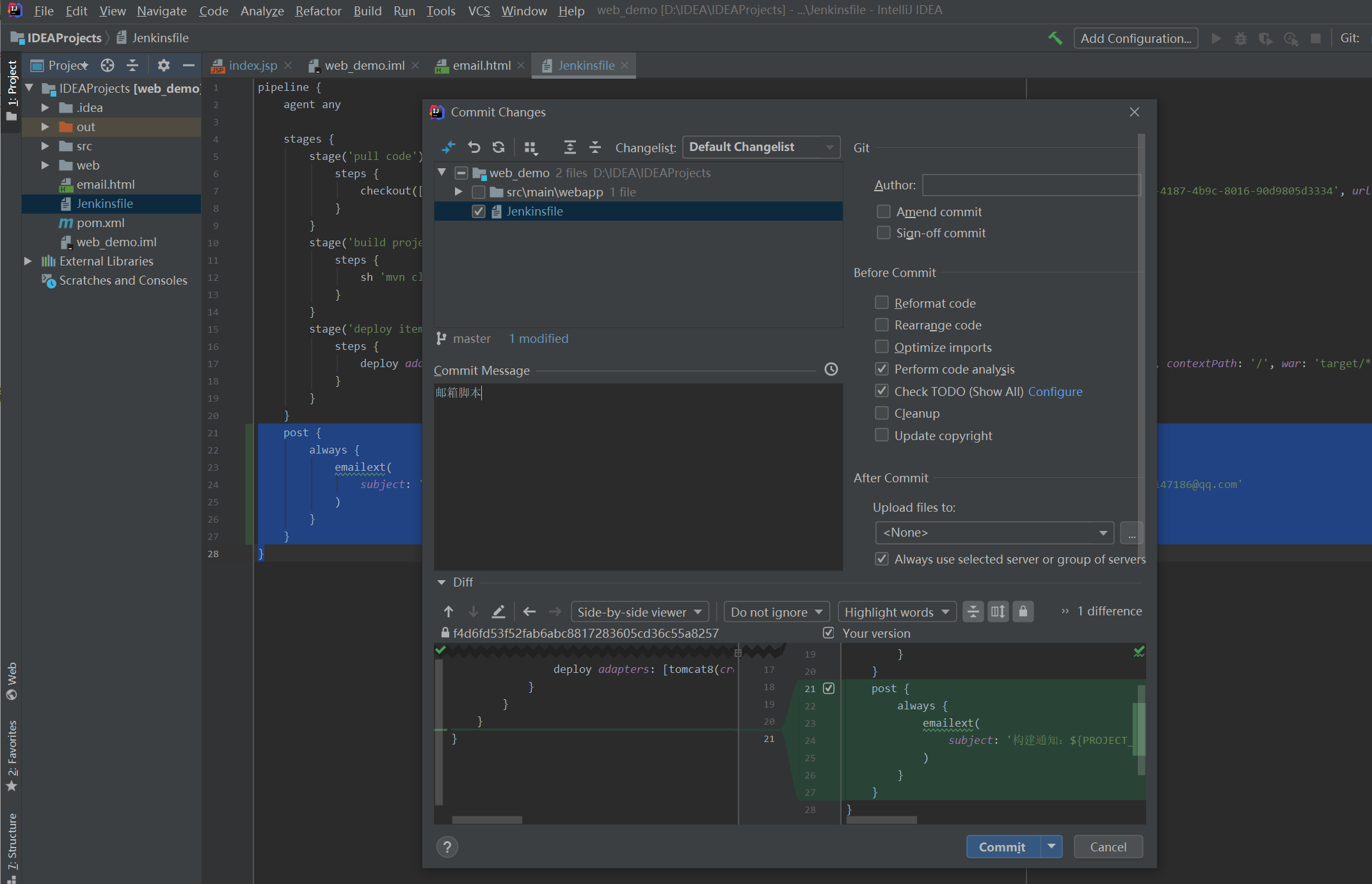The image size is (1372, 884).
Task: Hide the Project panel with minus icon
Action: pyautogui.click(x=188, y=65)
